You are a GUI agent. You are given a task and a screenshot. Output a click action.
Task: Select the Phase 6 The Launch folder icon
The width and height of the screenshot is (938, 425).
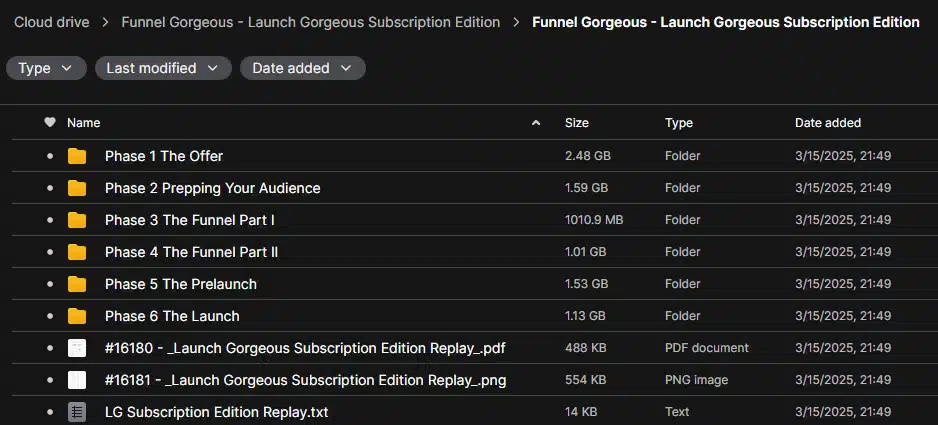77,316
